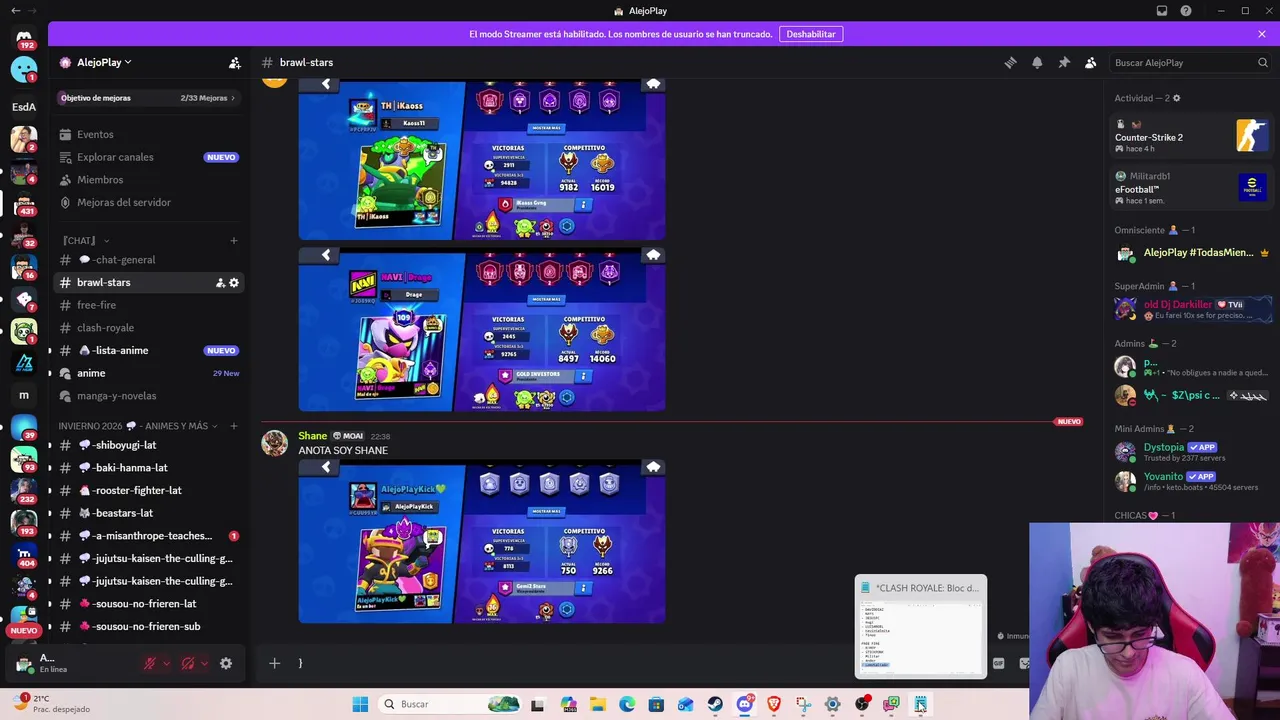Unmute the microphone
This screenshot has width=1280, height=720.
coord(150,663)
